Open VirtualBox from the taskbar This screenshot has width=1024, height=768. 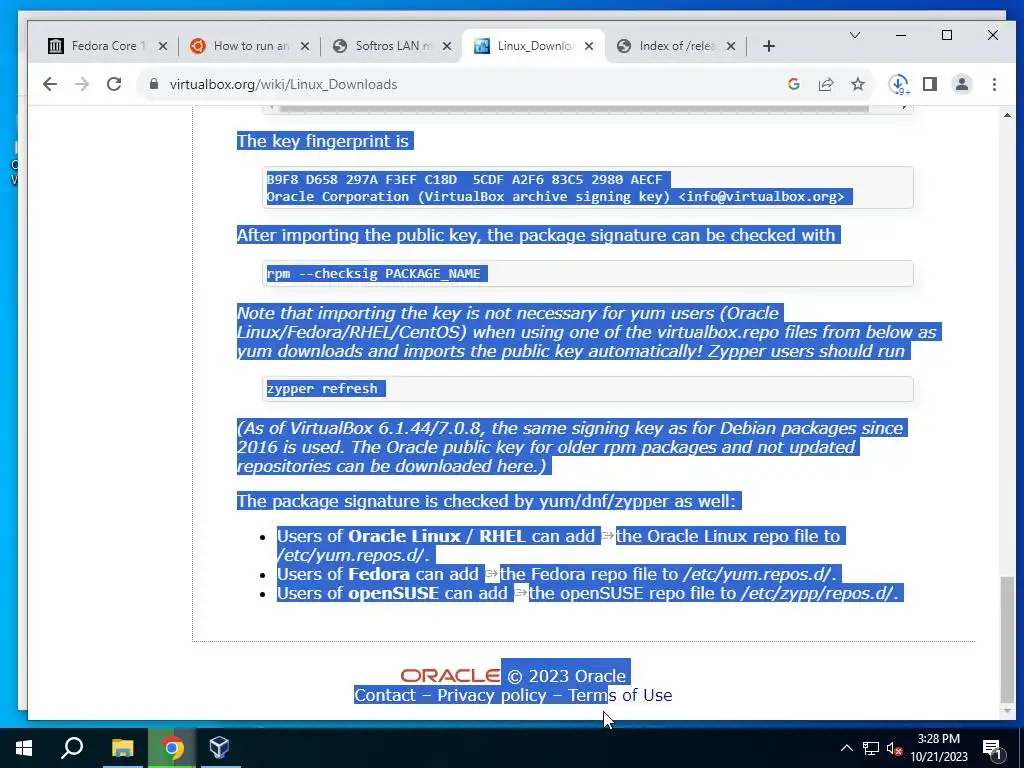(219, 748)
